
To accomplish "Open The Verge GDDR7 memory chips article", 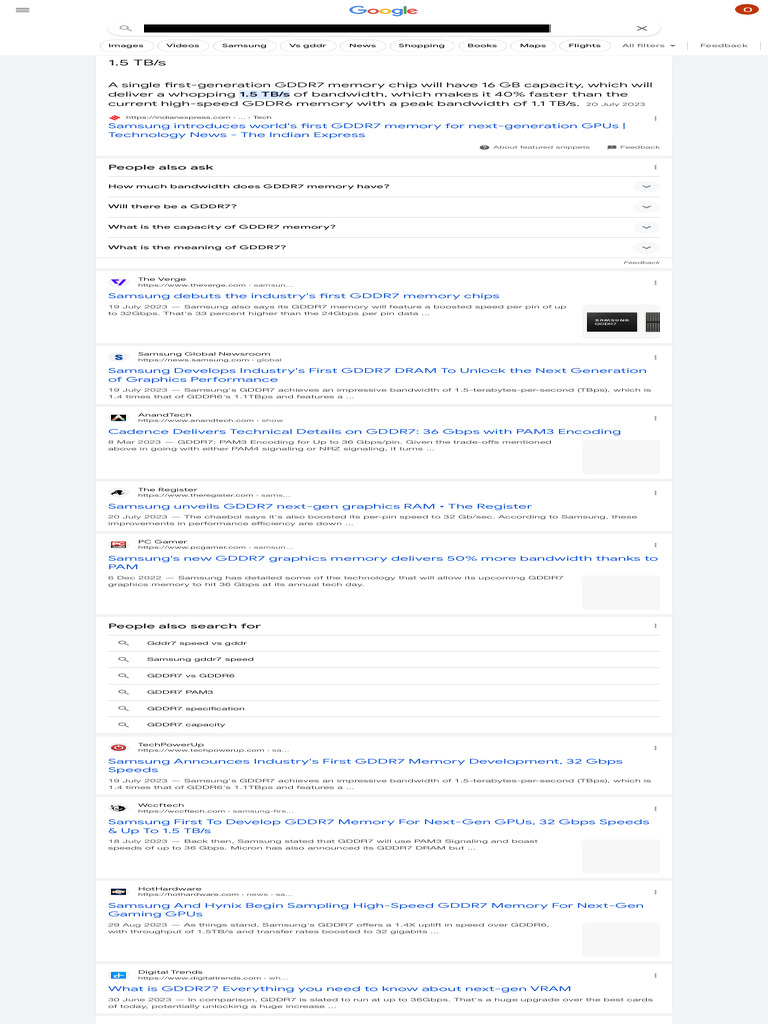I will [x=304, y=296].
